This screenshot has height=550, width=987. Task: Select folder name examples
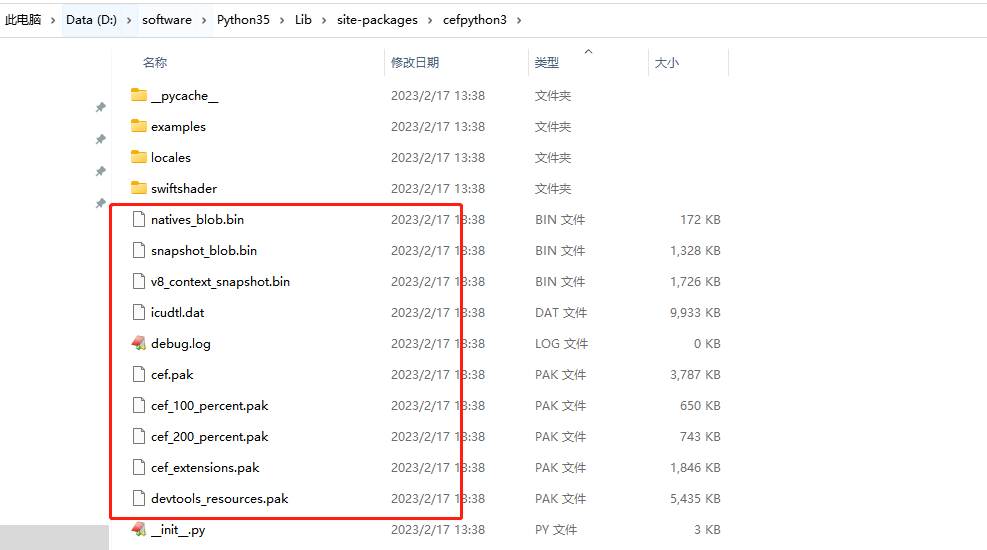(x=178, y=126)
